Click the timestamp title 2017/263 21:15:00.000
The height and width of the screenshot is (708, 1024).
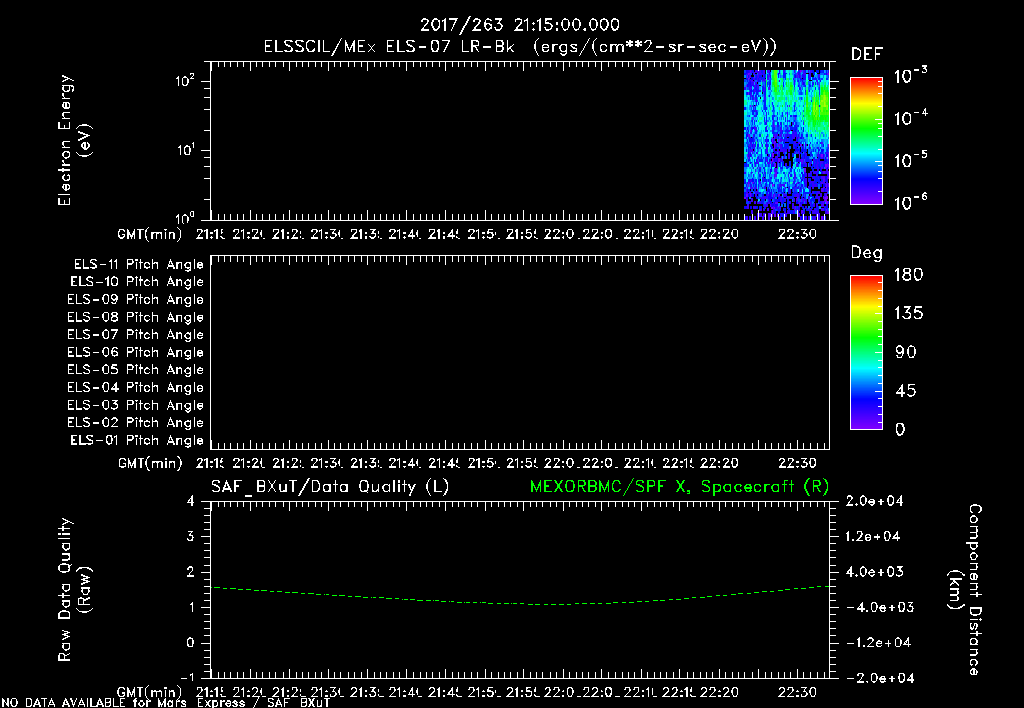519,25
